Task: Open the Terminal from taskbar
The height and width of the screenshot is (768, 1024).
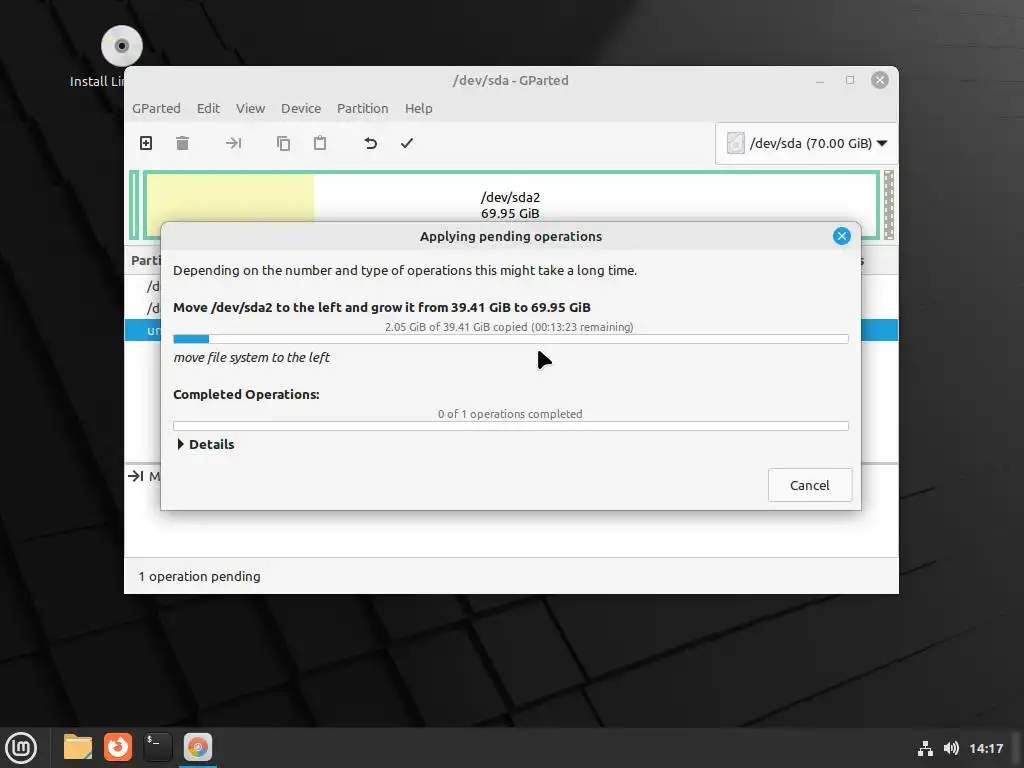Action: pos(158,747)
